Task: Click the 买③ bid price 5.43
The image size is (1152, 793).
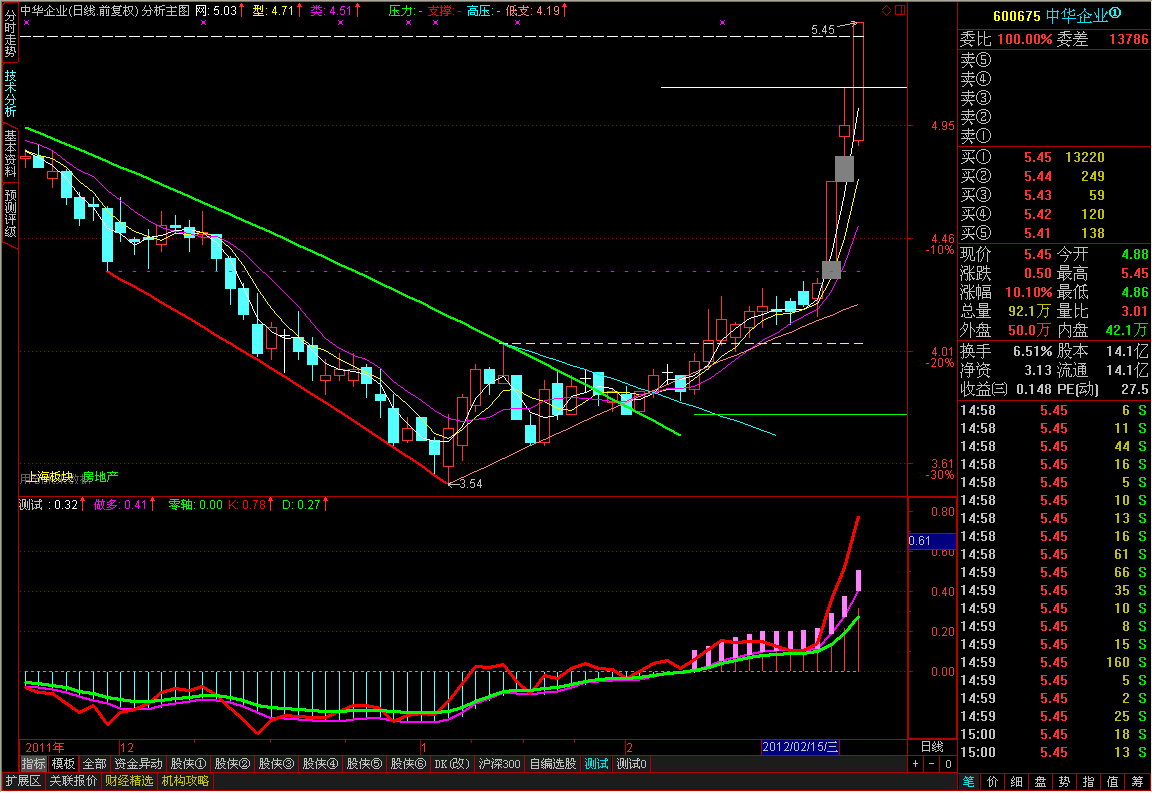Action: click(x=1037, y=195)
